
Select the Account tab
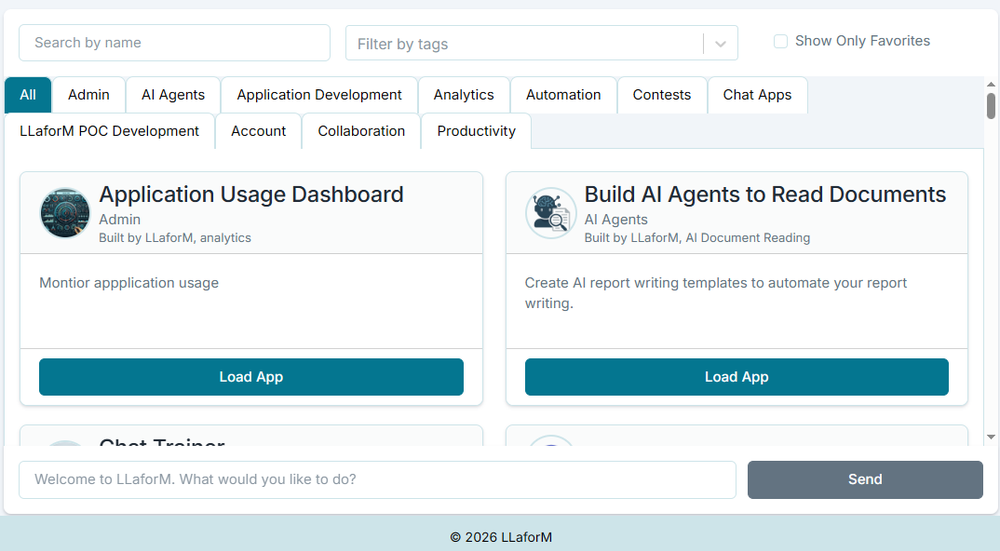pos(258,131)
